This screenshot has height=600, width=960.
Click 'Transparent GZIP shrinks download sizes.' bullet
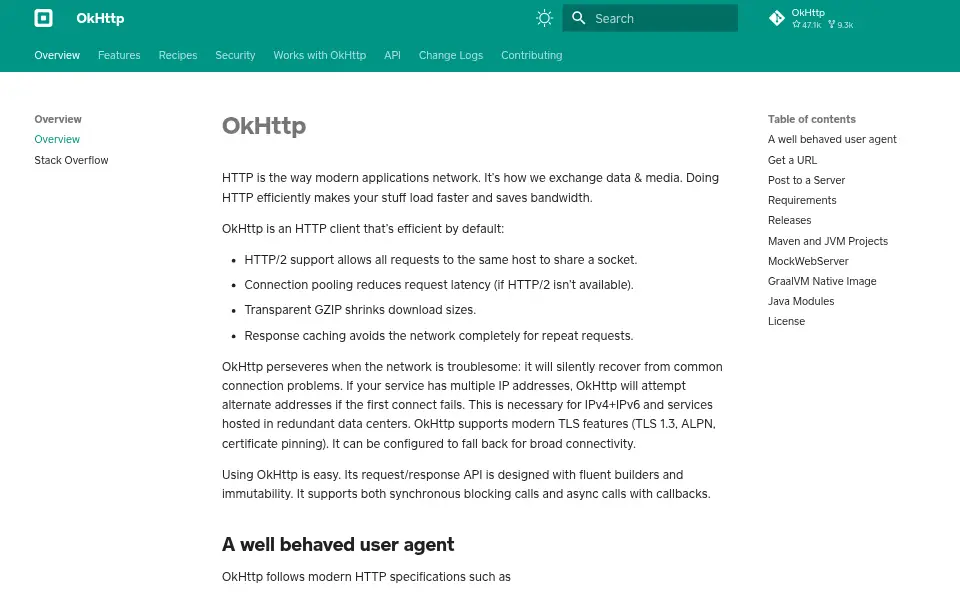360,310
